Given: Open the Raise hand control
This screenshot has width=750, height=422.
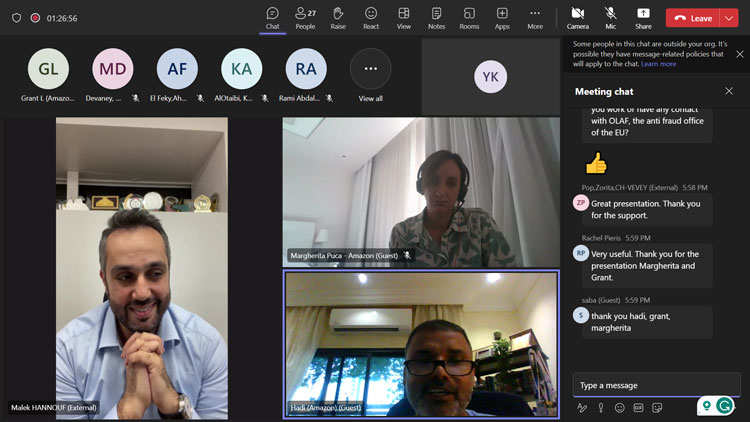Looking at the screenshot, I should (338, 17).
